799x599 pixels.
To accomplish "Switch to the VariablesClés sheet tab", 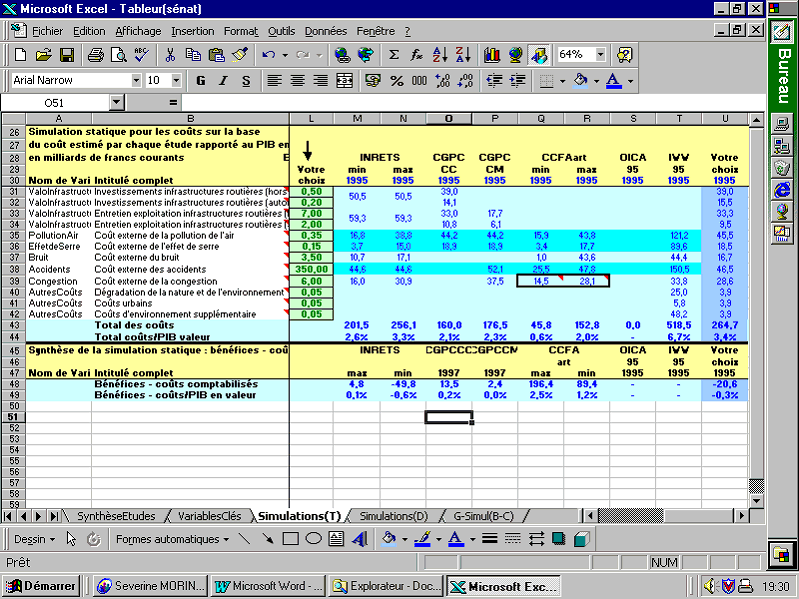I will 209,516.
